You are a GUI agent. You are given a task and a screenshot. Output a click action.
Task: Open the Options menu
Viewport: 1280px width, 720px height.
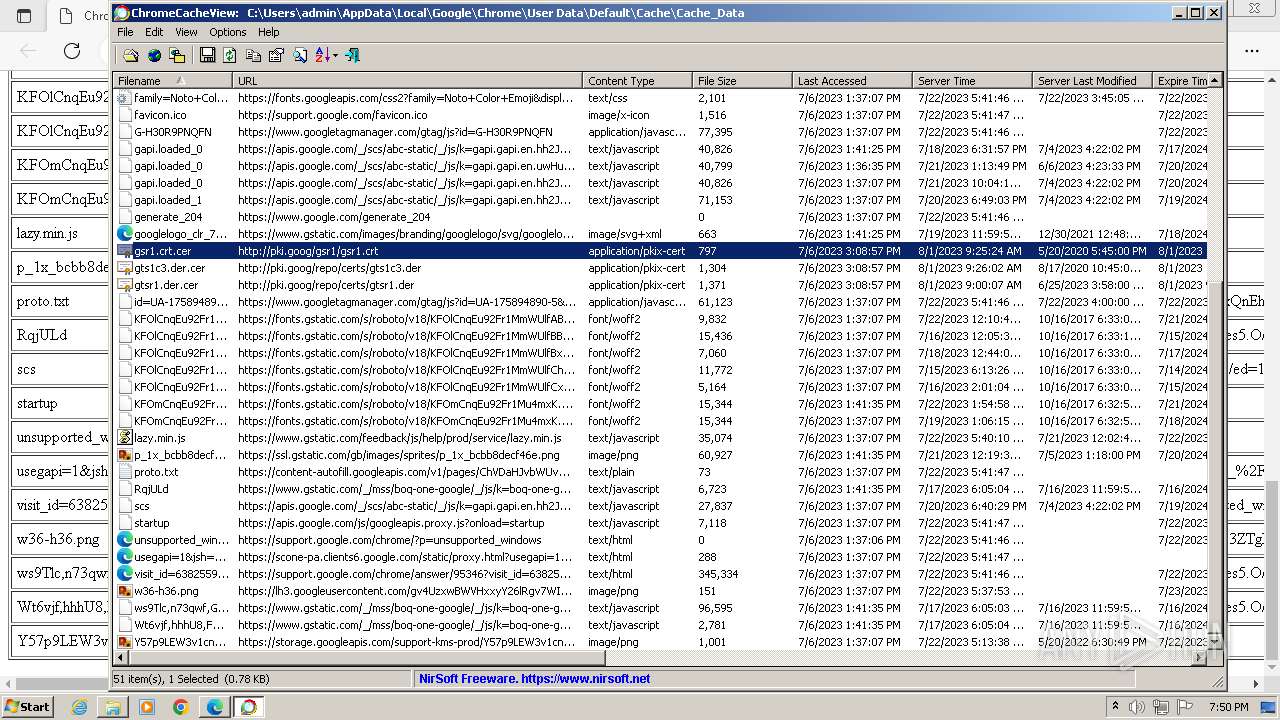pyautogui.click(x=228, y=32)
